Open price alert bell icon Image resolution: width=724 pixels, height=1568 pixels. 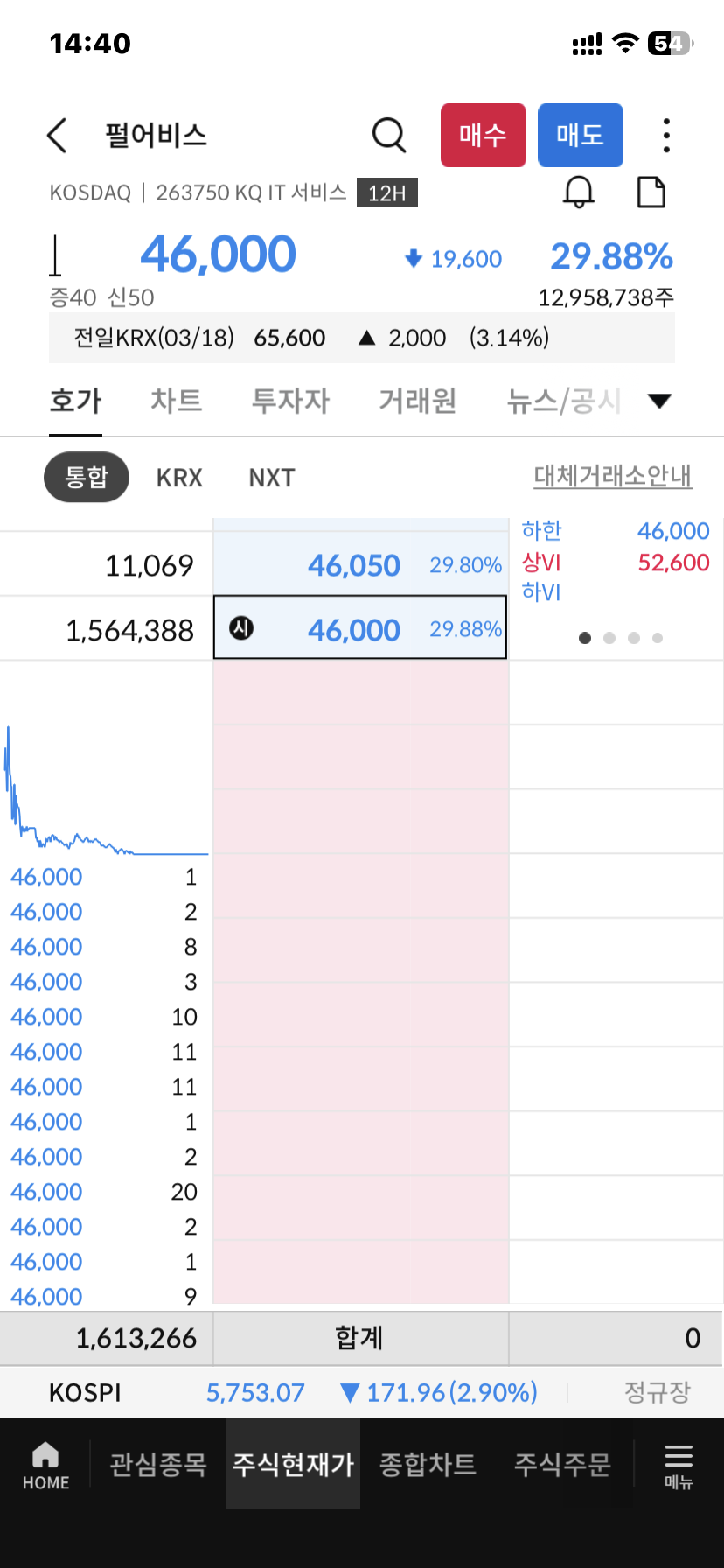pos(579,192)
